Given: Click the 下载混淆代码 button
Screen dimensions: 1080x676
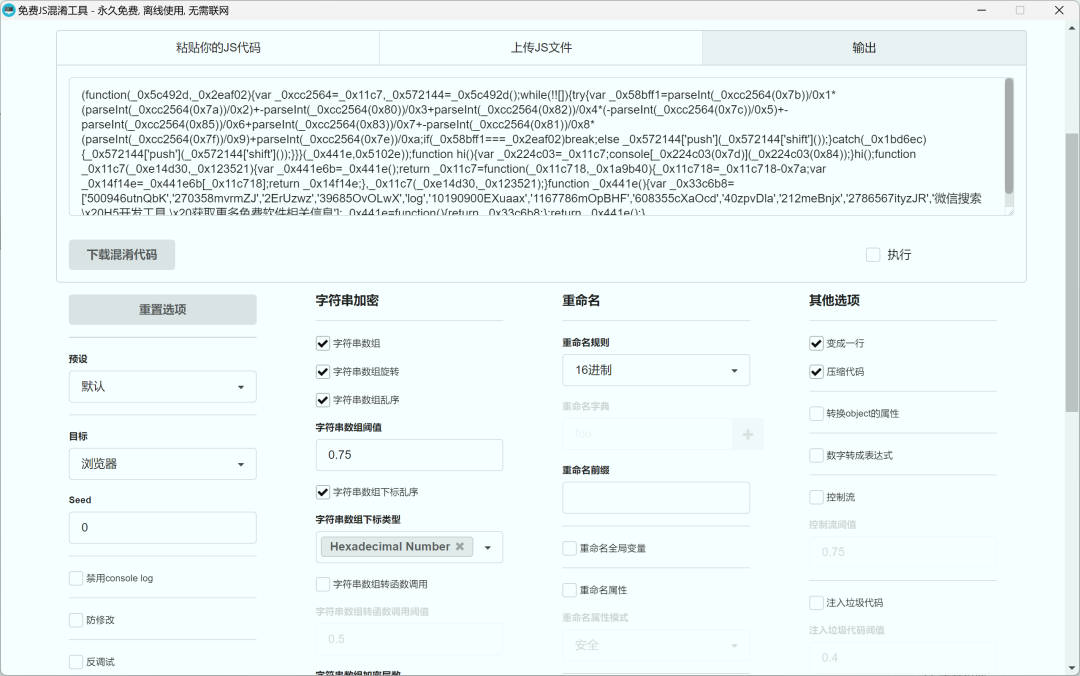Looking at the screenshot, I should pos(122,255).
